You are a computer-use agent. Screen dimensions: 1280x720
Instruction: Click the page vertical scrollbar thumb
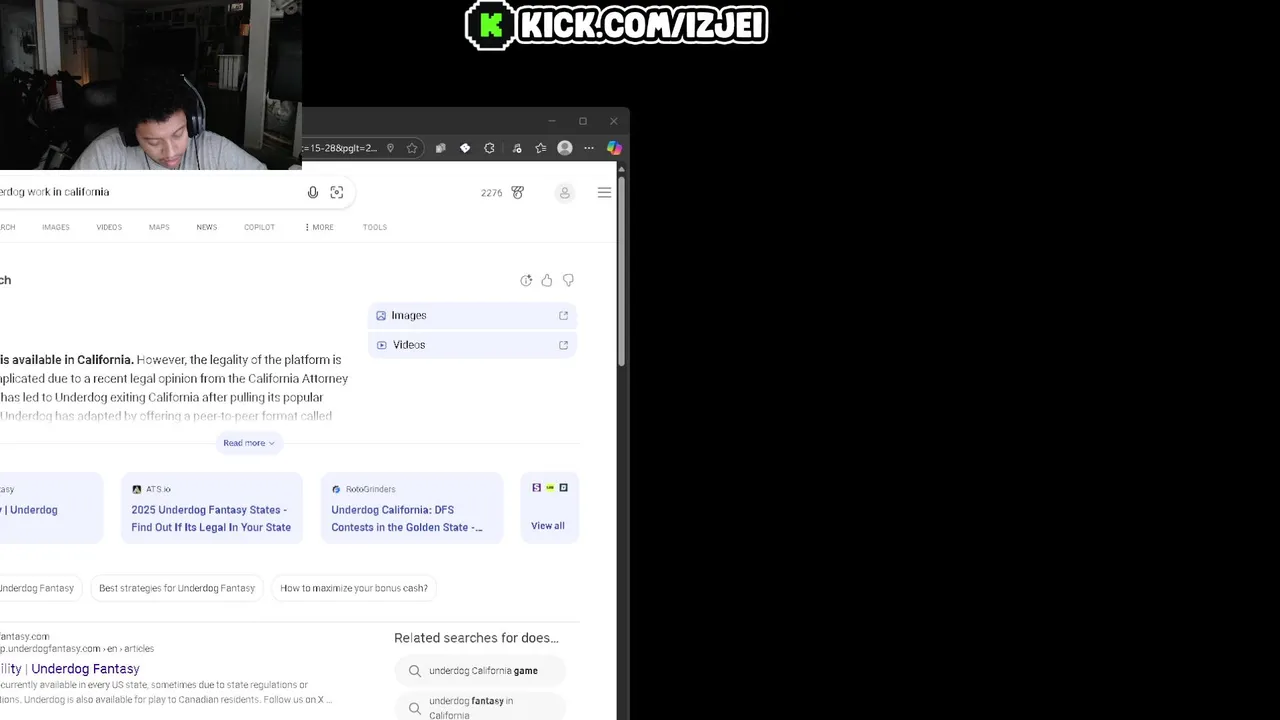(621, 270)
